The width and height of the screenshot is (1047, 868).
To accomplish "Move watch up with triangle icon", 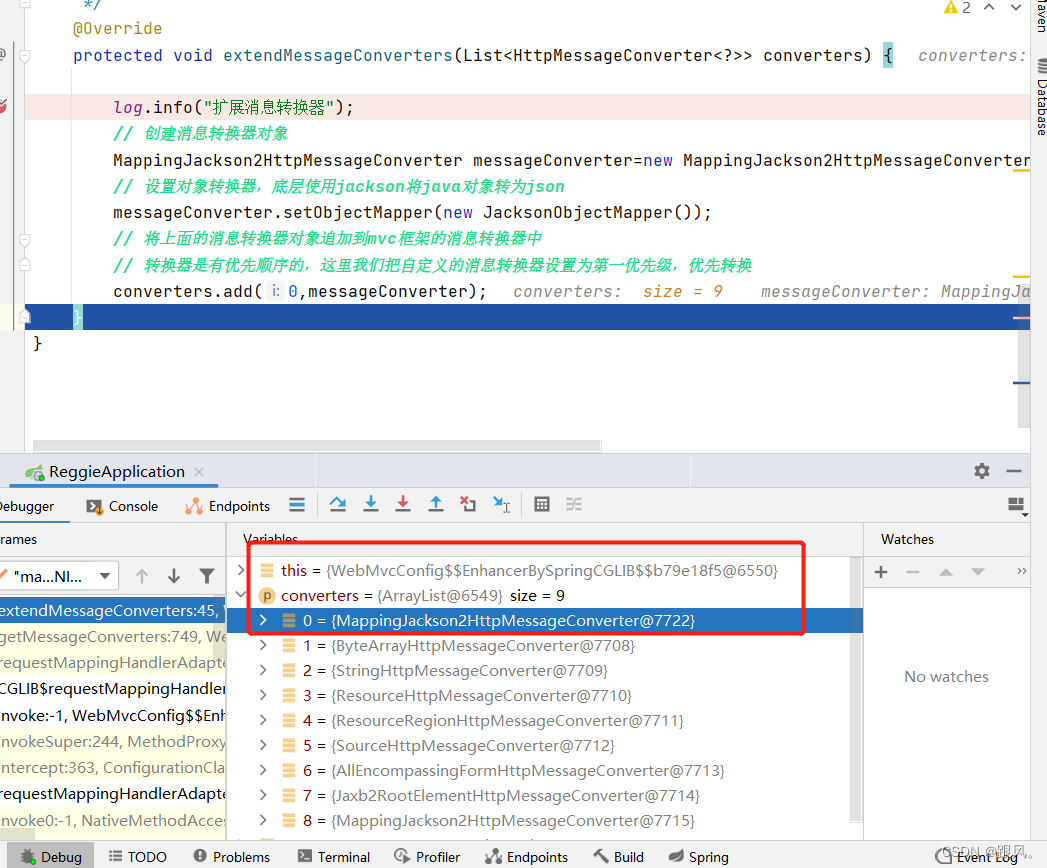I will pyautogui.click(x=946, y=572).
